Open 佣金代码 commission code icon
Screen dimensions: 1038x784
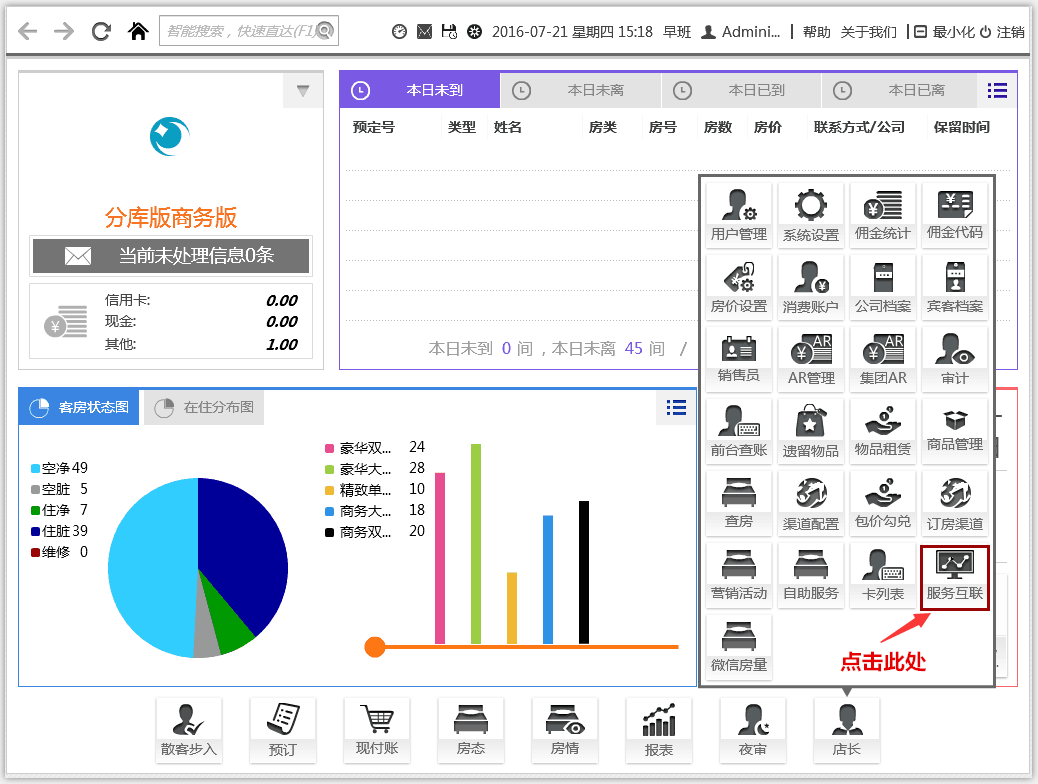(955, 216)
